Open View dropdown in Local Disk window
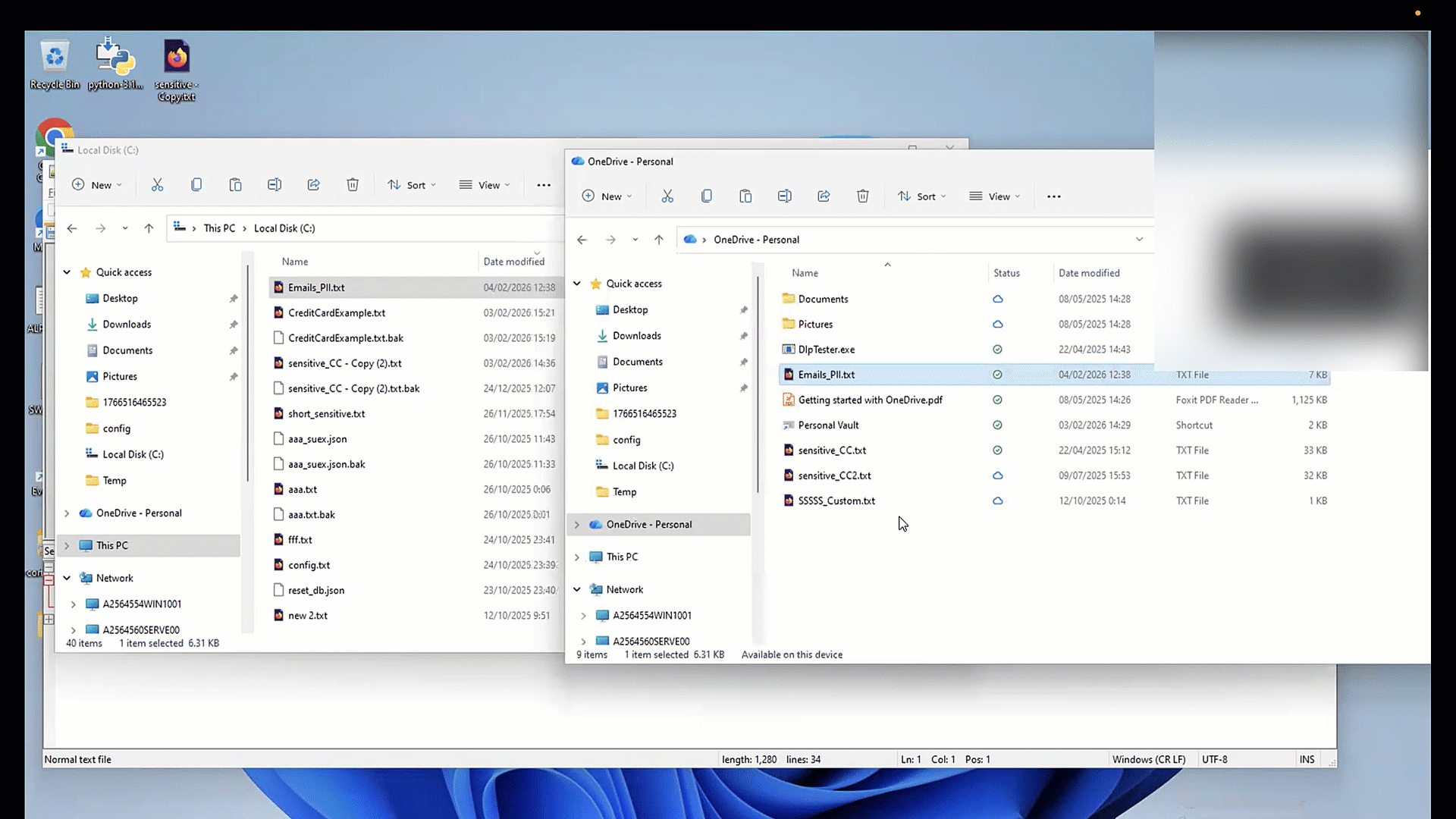 (485, 185)
